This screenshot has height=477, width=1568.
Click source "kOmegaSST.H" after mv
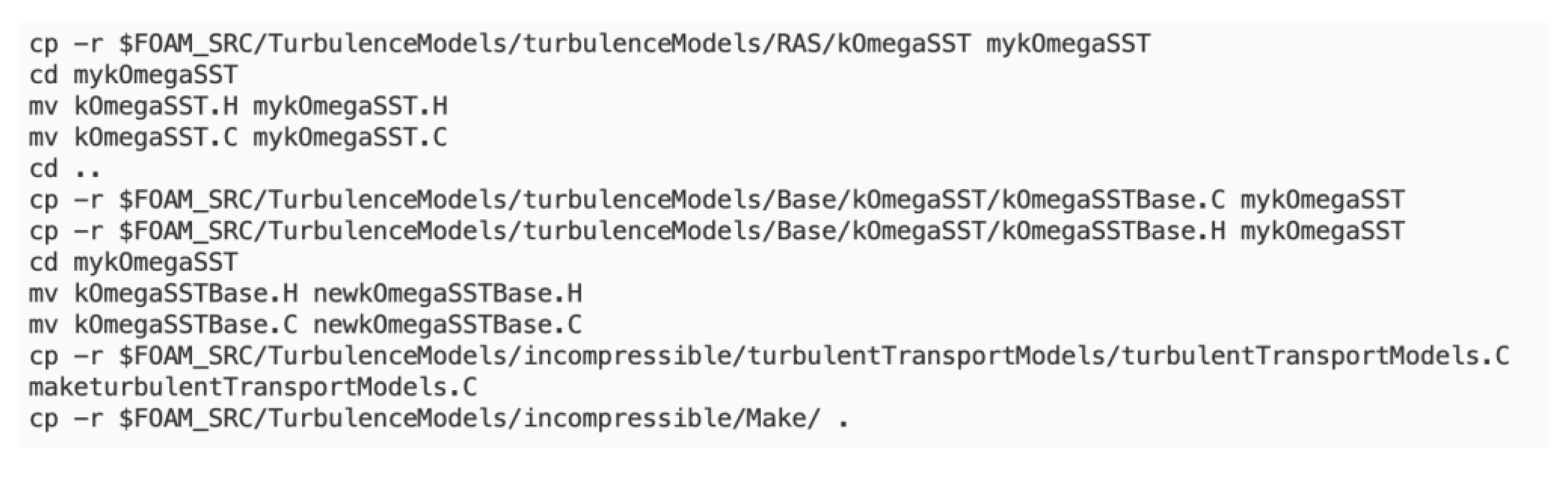tap(156, 106)
